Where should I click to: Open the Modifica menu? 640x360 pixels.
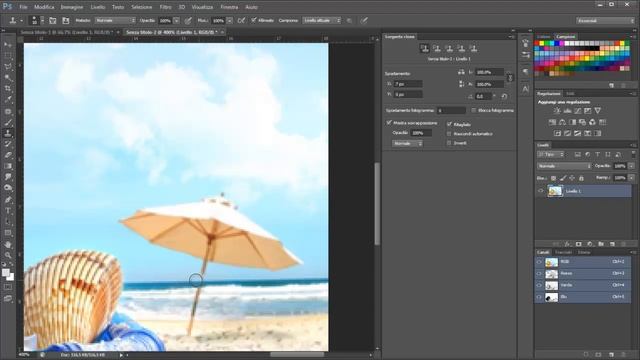point(44,7)
